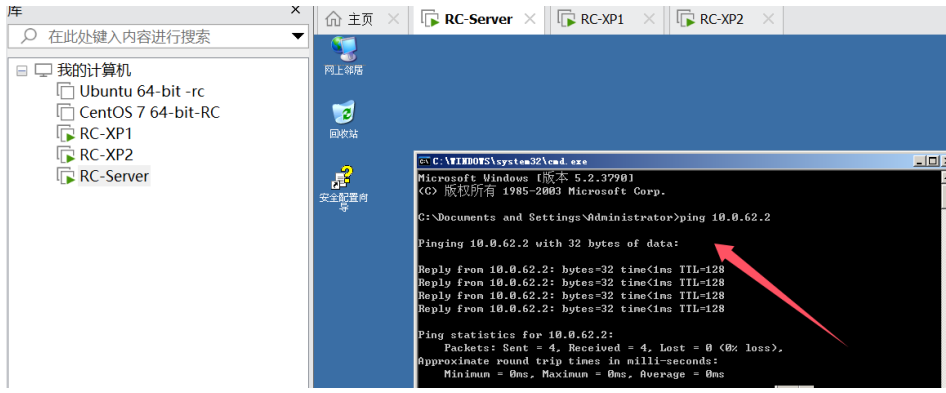The image size is (946, 393).
Task: Click 'Pinging 10.0.62.2 with 32 bytes of data' line
Action: coord(548,243)
